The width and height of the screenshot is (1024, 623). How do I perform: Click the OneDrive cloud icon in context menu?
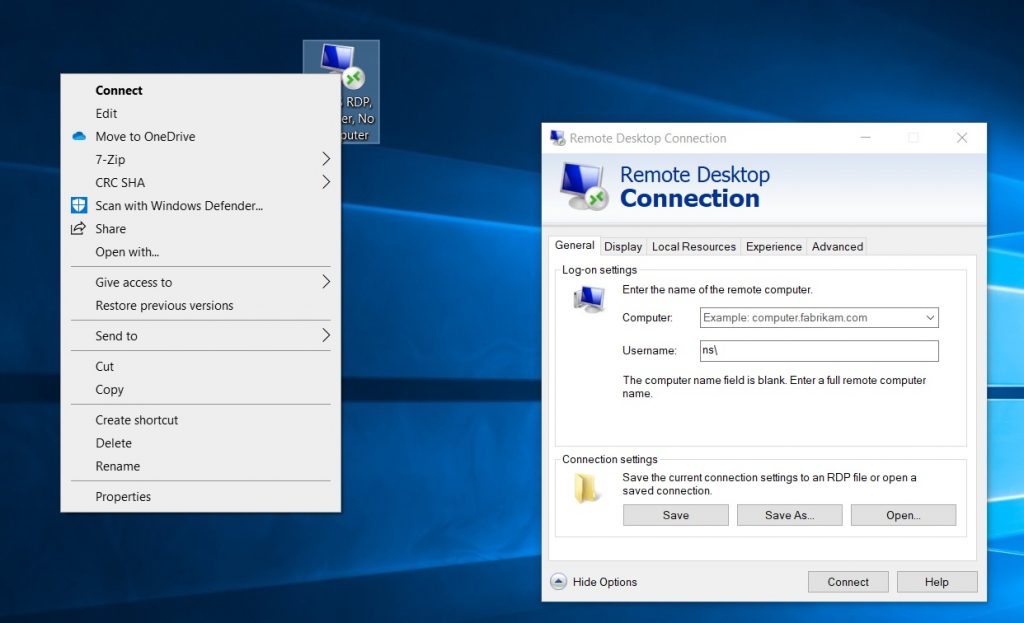(x=79, y=136)
